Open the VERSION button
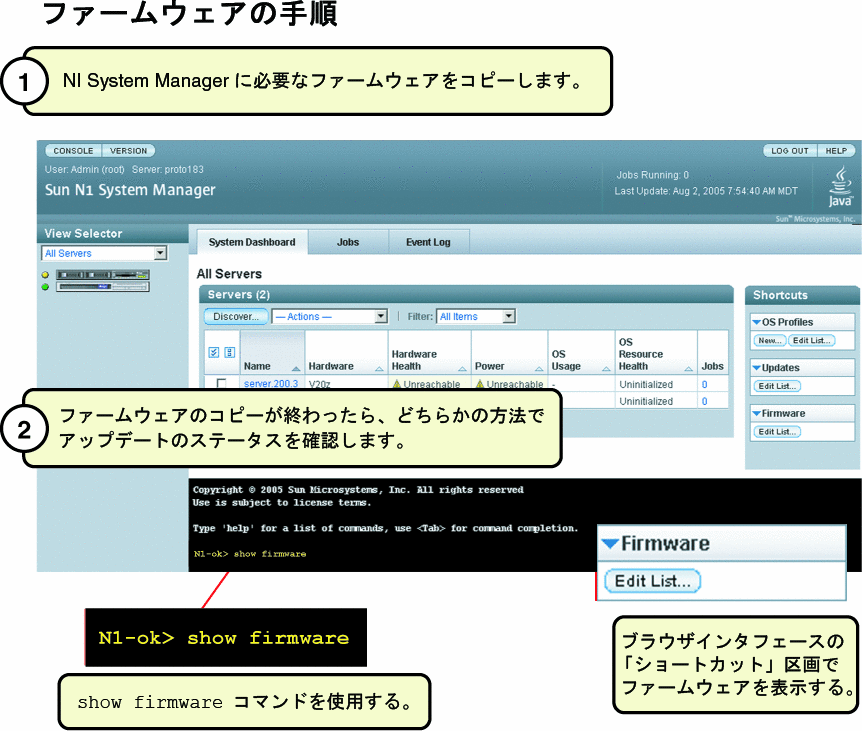This screenshot has height=731, width=862. (129, 151)
